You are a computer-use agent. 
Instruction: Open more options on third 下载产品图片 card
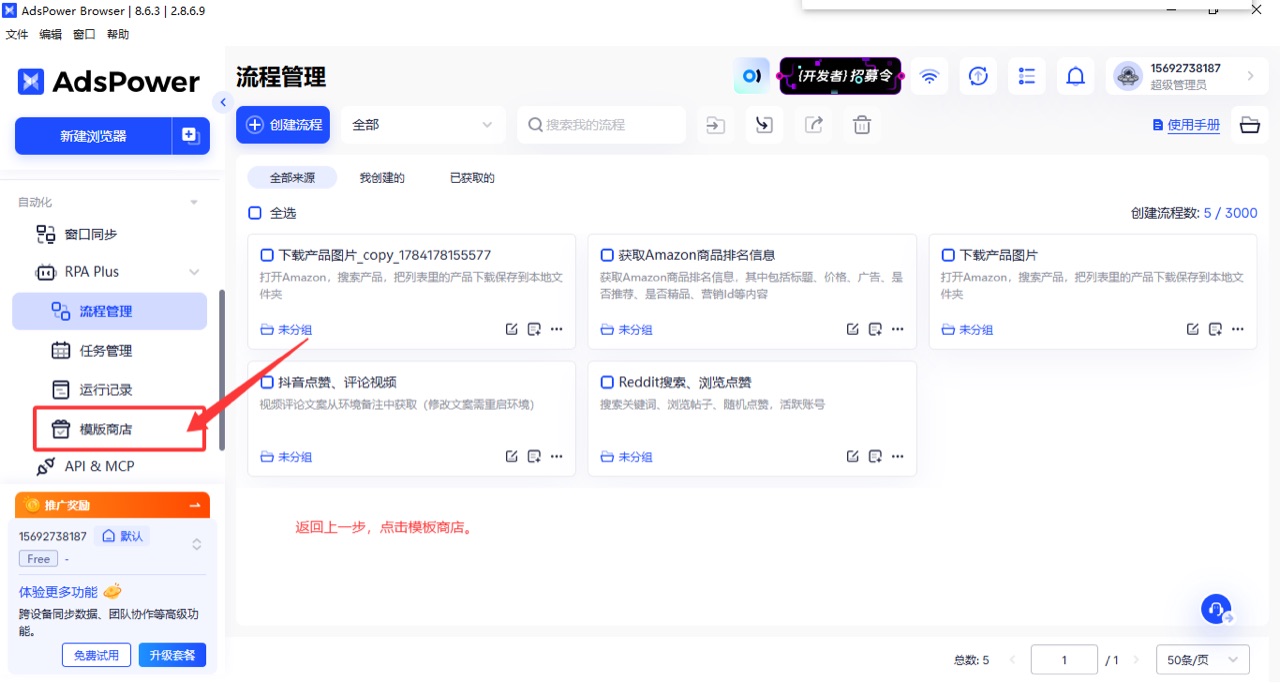click(x=1238, y=329)
